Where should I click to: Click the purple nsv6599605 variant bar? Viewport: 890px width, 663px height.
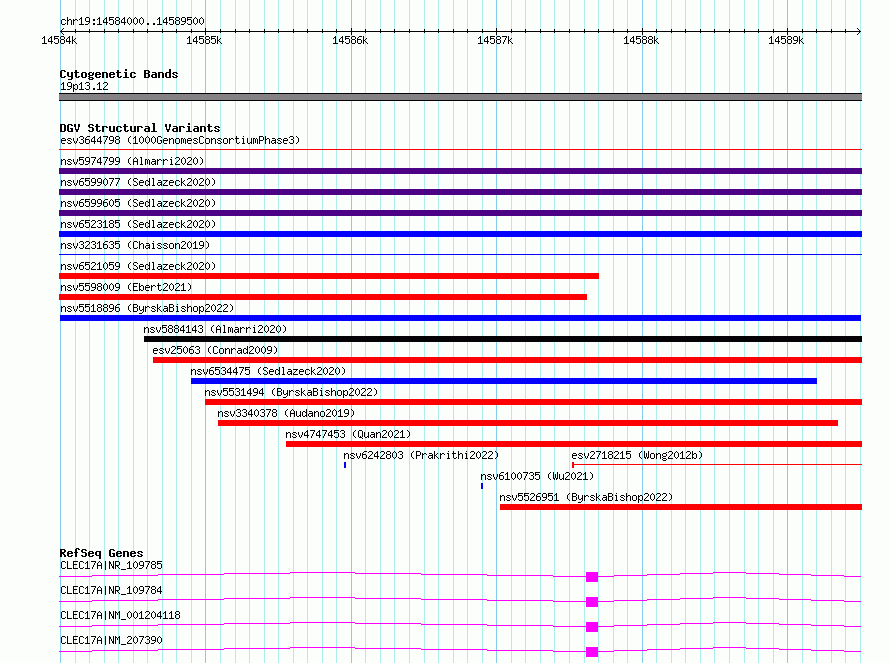click(460, 213)
